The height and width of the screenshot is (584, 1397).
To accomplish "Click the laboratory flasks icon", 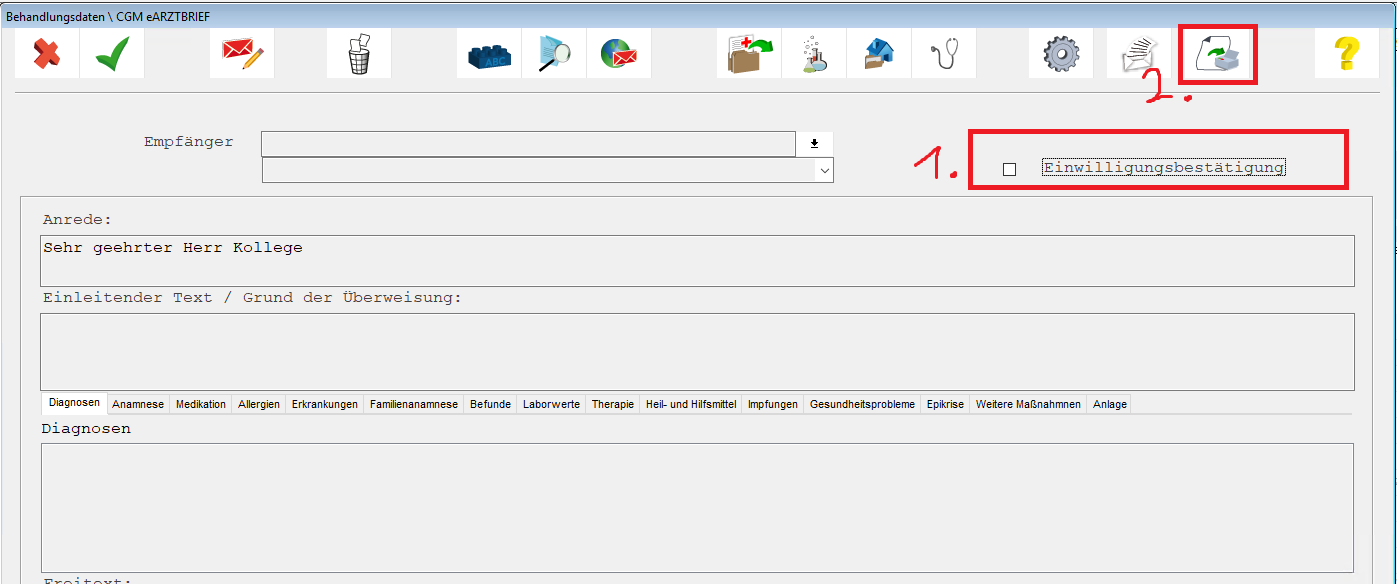I will coord(814,53).
